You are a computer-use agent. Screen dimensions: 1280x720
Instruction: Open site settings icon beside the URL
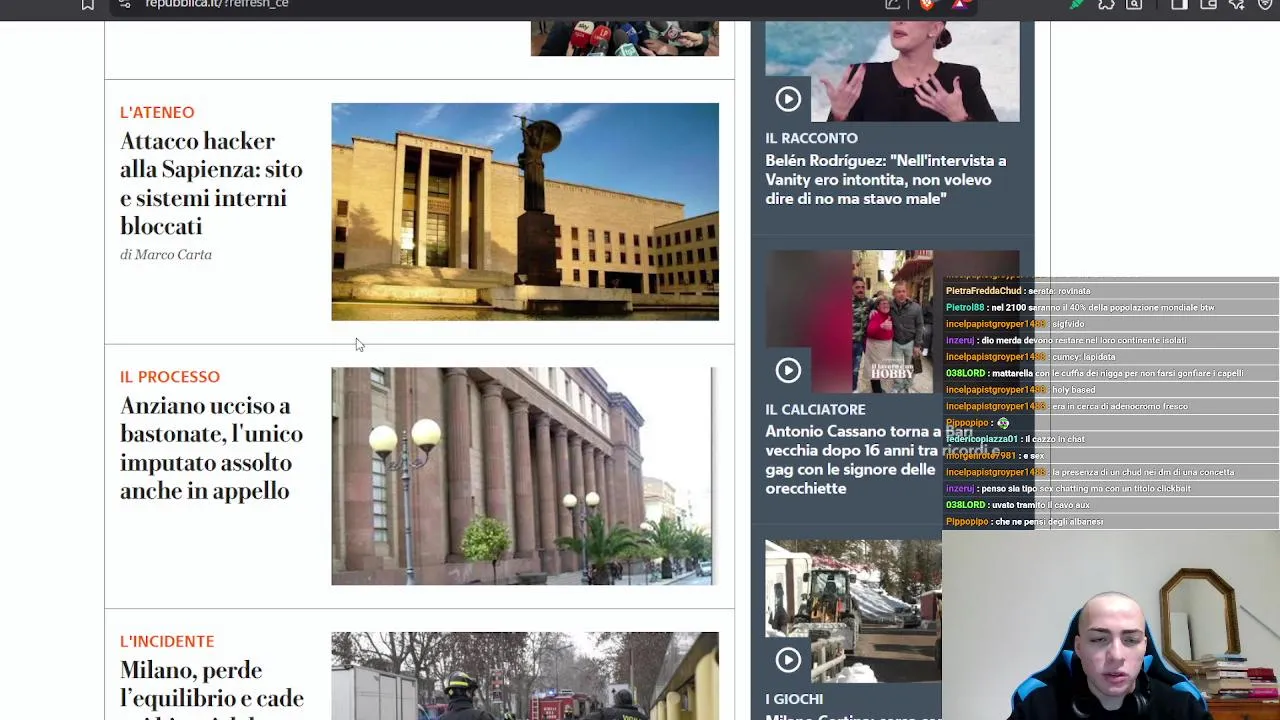[124, 4]
